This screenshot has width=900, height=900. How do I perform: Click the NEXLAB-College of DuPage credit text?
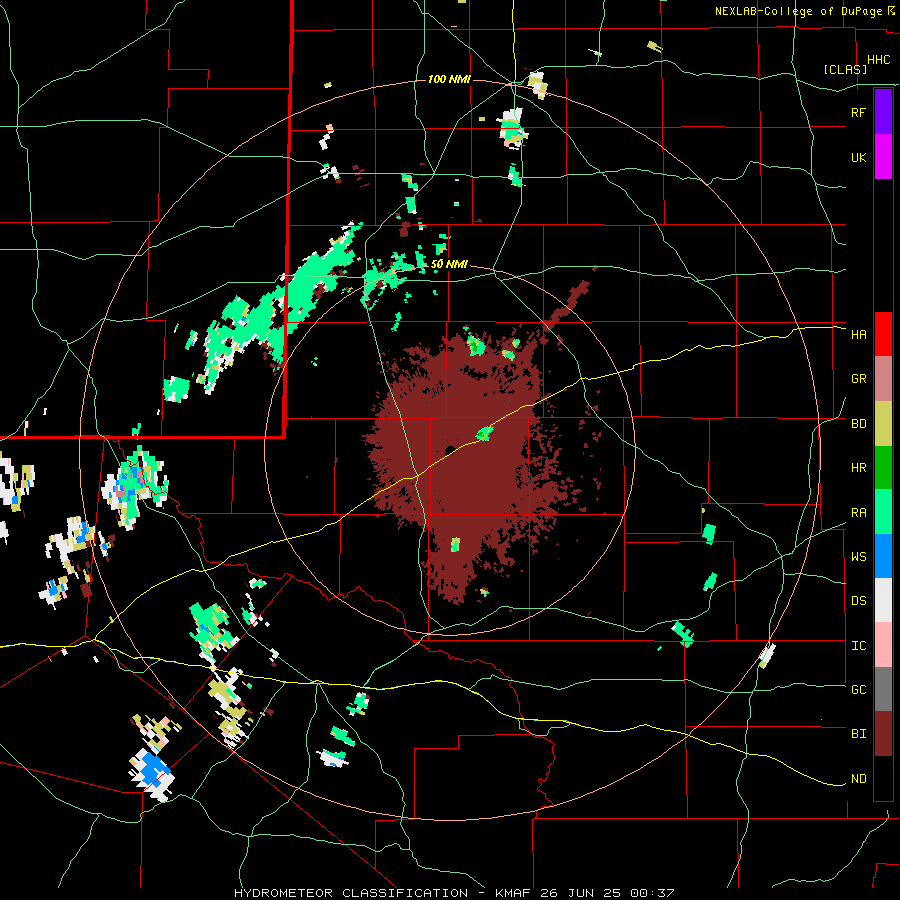(801, 11)
